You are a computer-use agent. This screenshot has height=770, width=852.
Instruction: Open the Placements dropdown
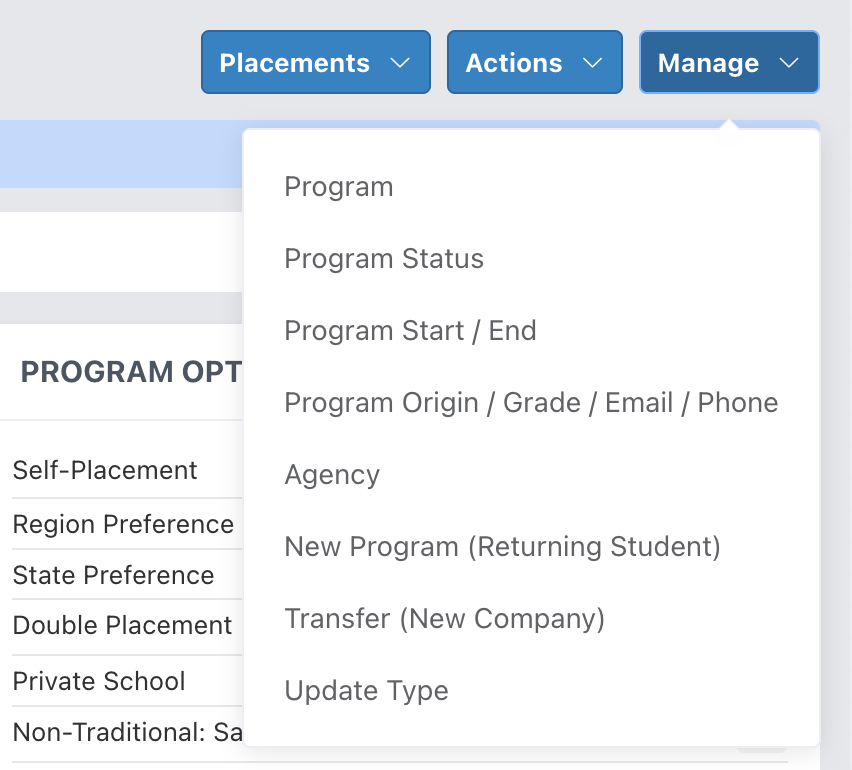click(315, 63)
